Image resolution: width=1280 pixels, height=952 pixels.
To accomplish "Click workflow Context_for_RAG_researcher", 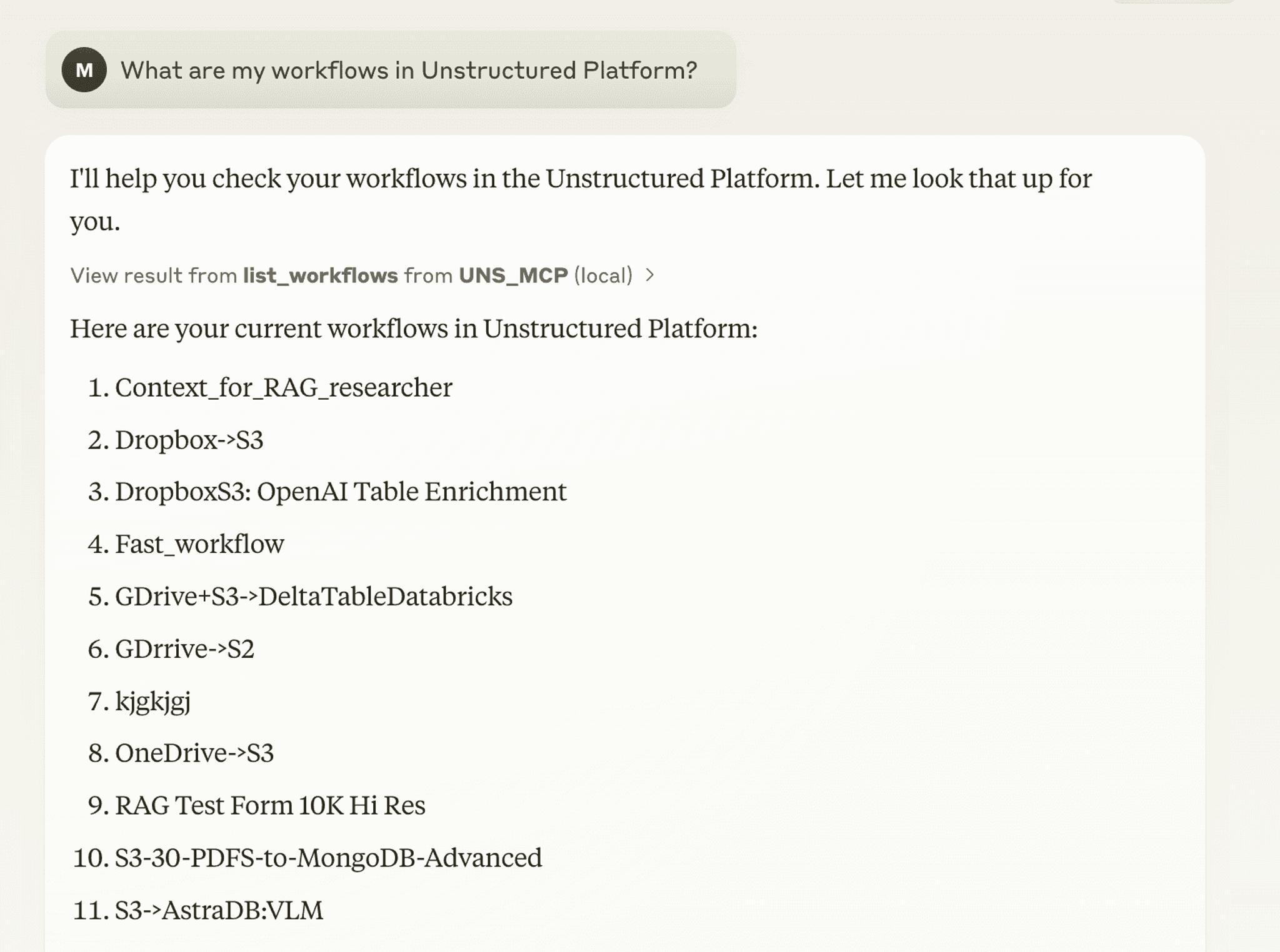I will (x=283, y=388).
